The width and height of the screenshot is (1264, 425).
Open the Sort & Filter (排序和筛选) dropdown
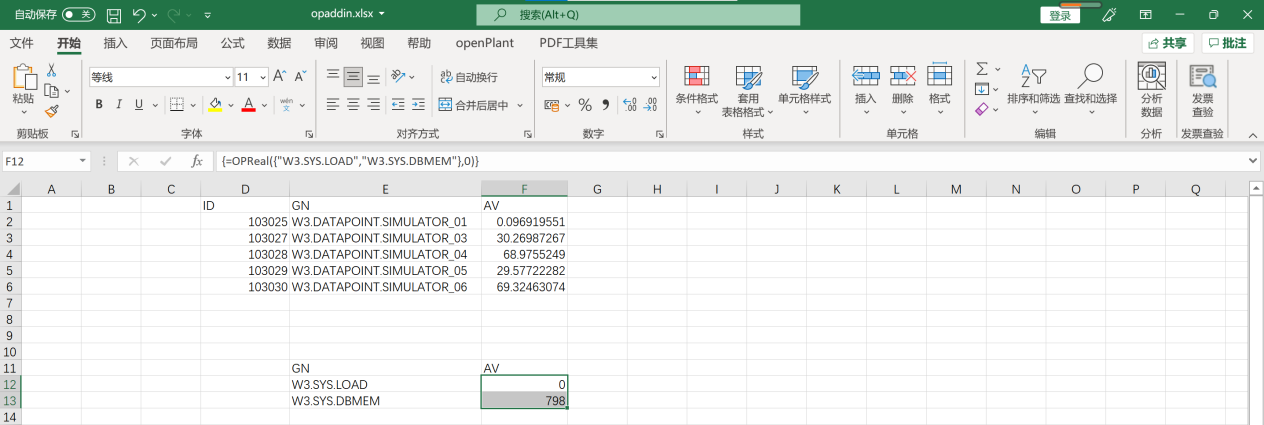click(1033, 89)
